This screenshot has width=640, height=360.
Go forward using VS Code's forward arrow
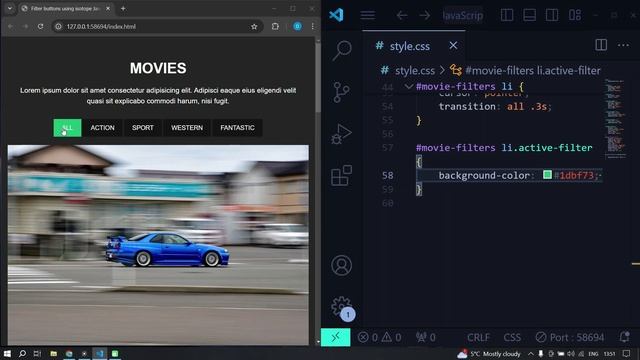coord(424,16)
